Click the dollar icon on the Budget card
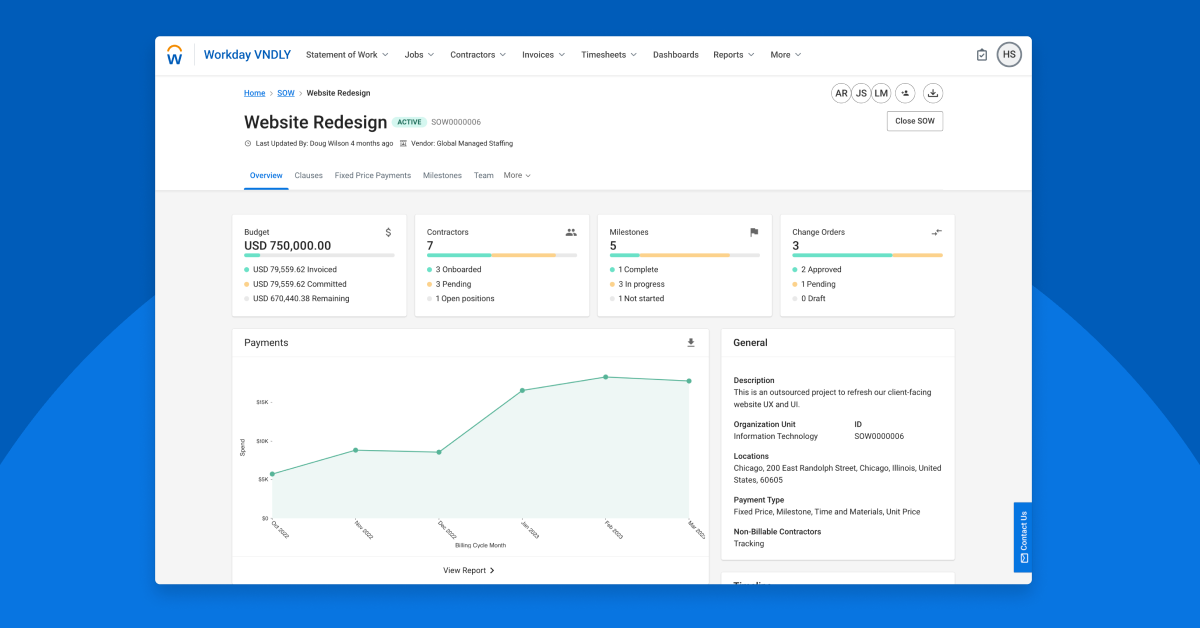The width and height of the screenshot is (1200, 628). pos(388,232)
